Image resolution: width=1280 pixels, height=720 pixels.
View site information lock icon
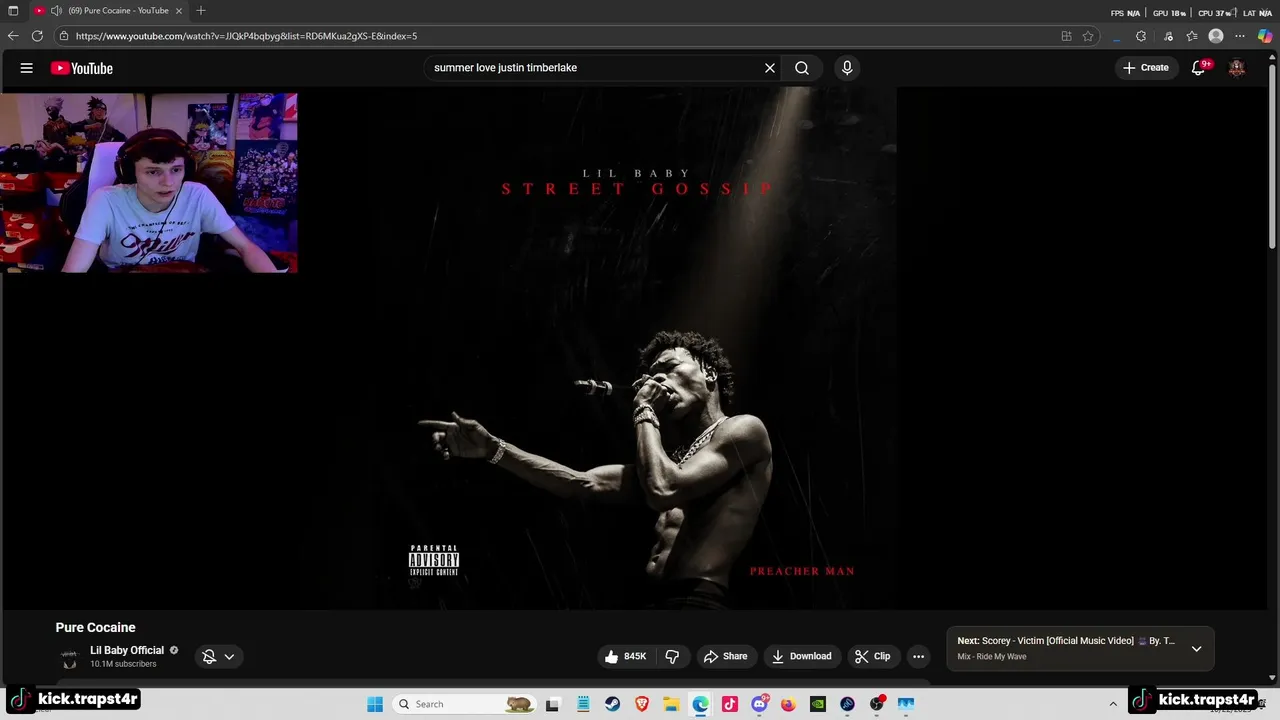tap(64, 36)
